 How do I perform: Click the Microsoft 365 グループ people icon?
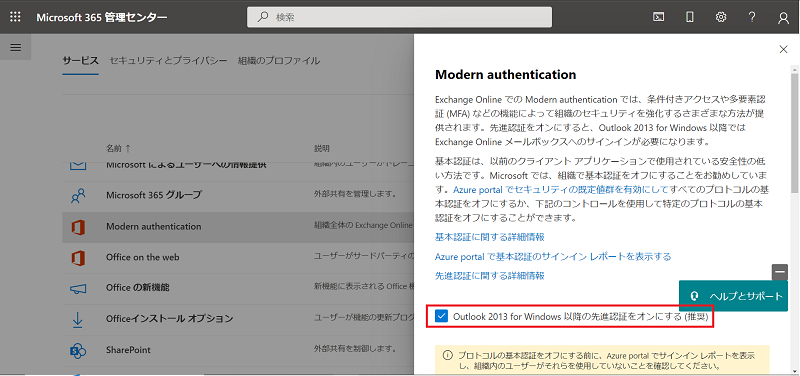coord(78,195)
